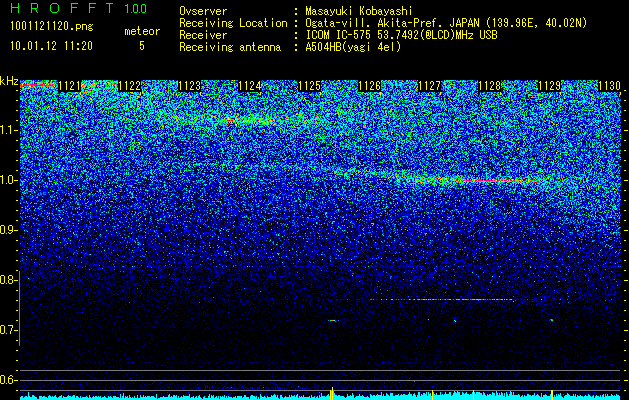The height and width of the screenshot is (400, 629).
Task: Click the 1128 time marker
Action: pyautogui.click(x=489, y=86)
